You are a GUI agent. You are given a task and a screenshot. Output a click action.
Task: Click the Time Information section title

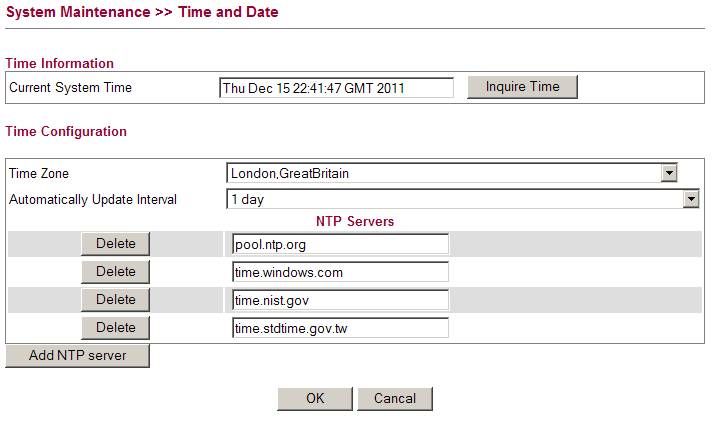pyautogui.click(x=60, y=63)
